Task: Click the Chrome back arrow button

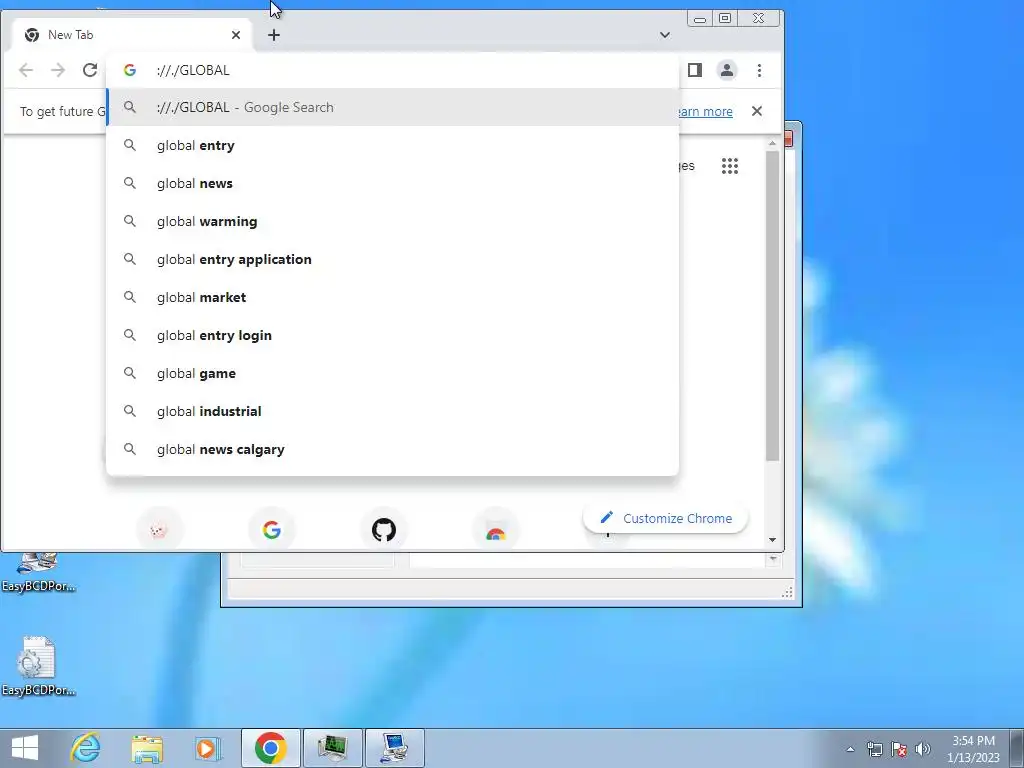Action: pos(26,70)
